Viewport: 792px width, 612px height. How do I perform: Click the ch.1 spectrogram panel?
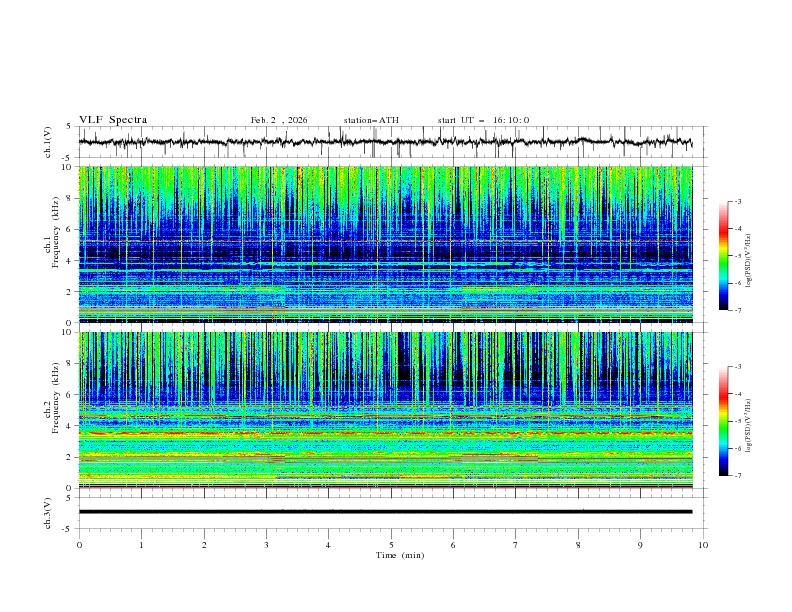click(x=385, y=244)
